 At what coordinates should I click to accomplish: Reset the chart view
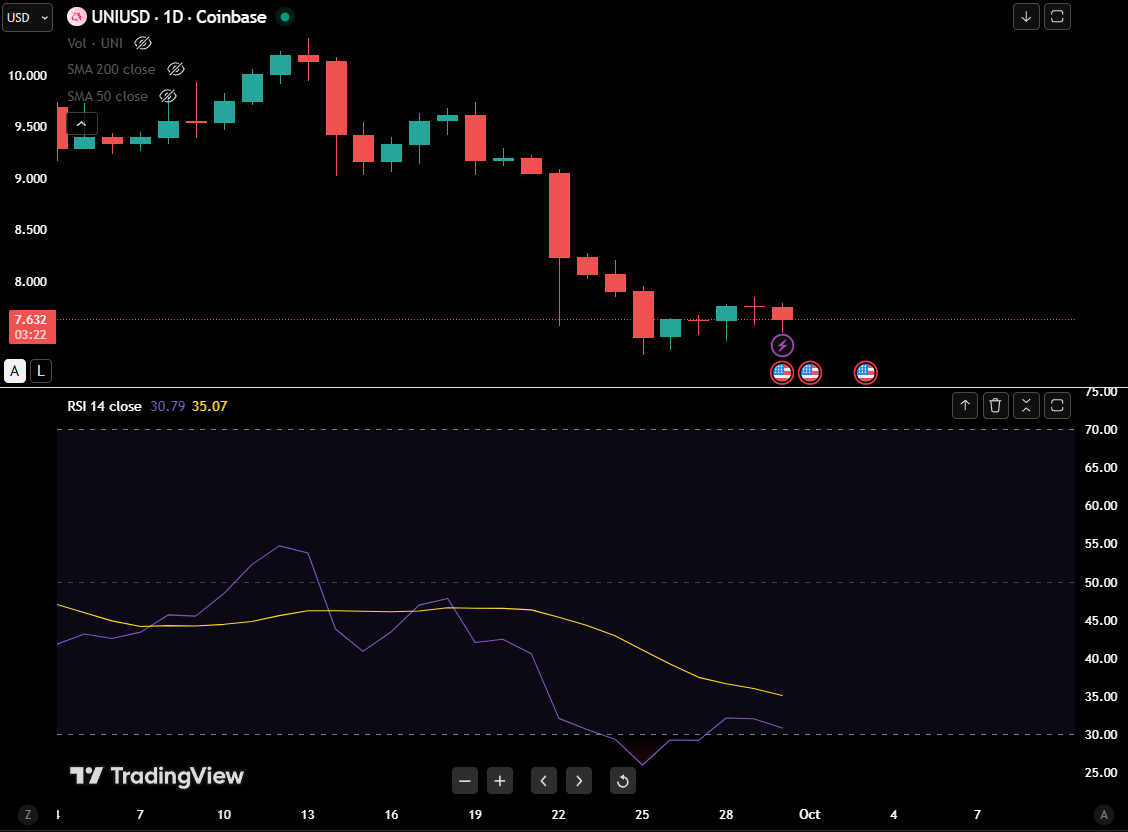coord(621,781)
